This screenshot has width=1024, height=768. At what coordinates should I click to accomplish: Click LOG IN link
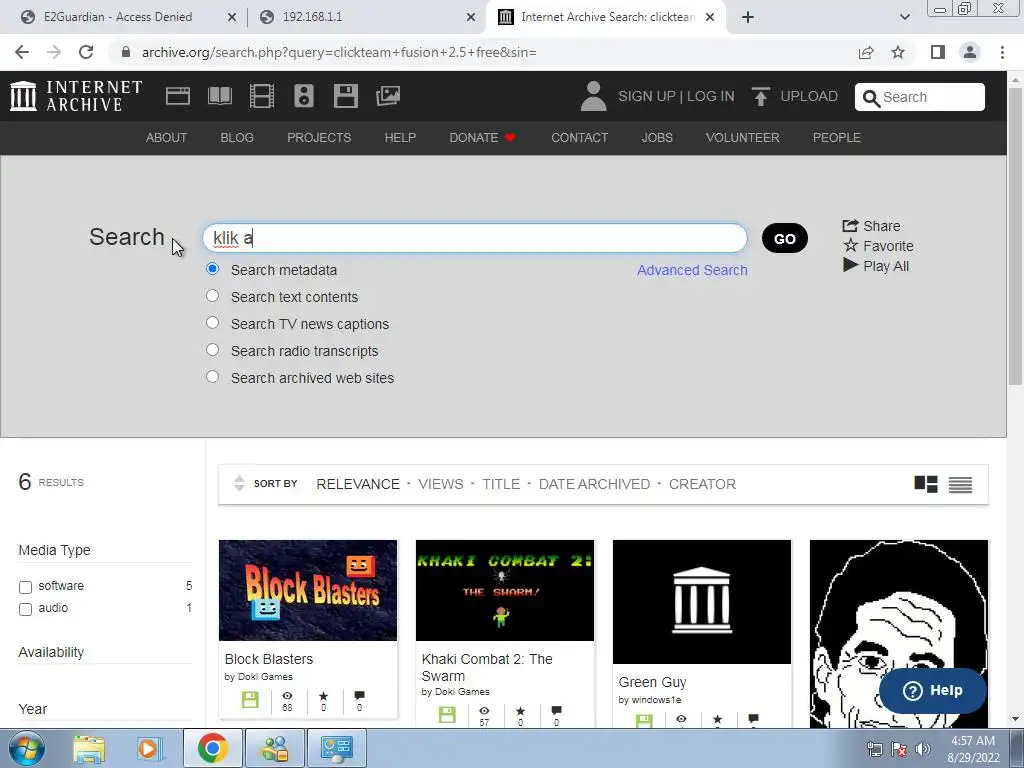[711, 97]
